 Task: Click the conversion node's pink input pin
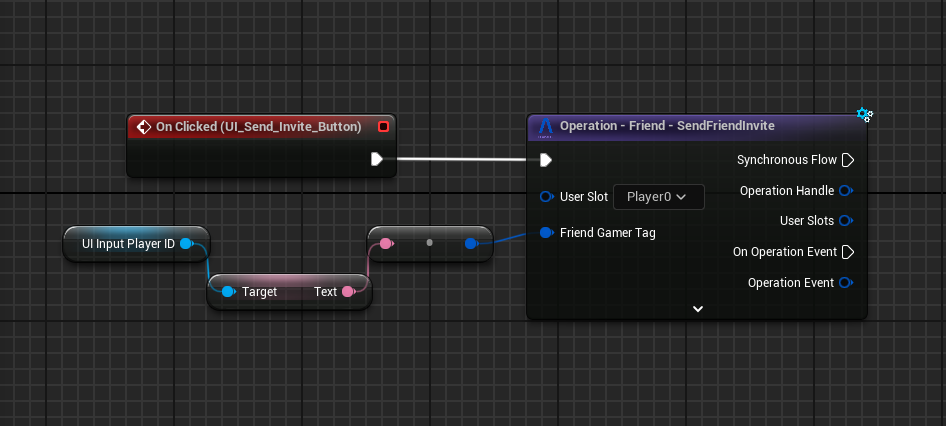pyautogui.click(x=386, y=243)
